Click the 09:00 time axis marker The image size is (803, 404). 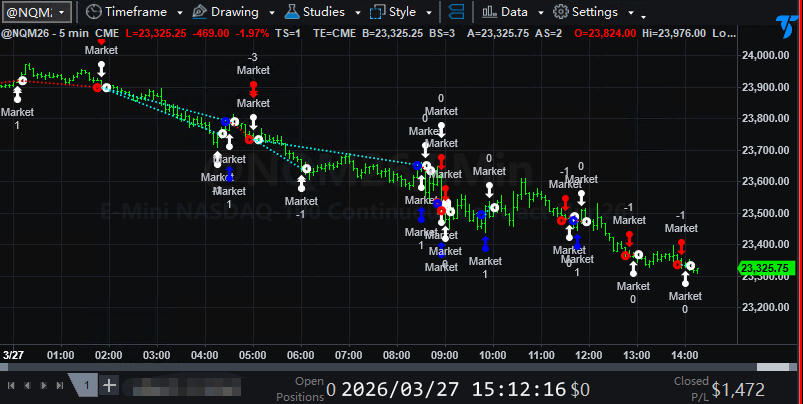(x=444, y=355)
